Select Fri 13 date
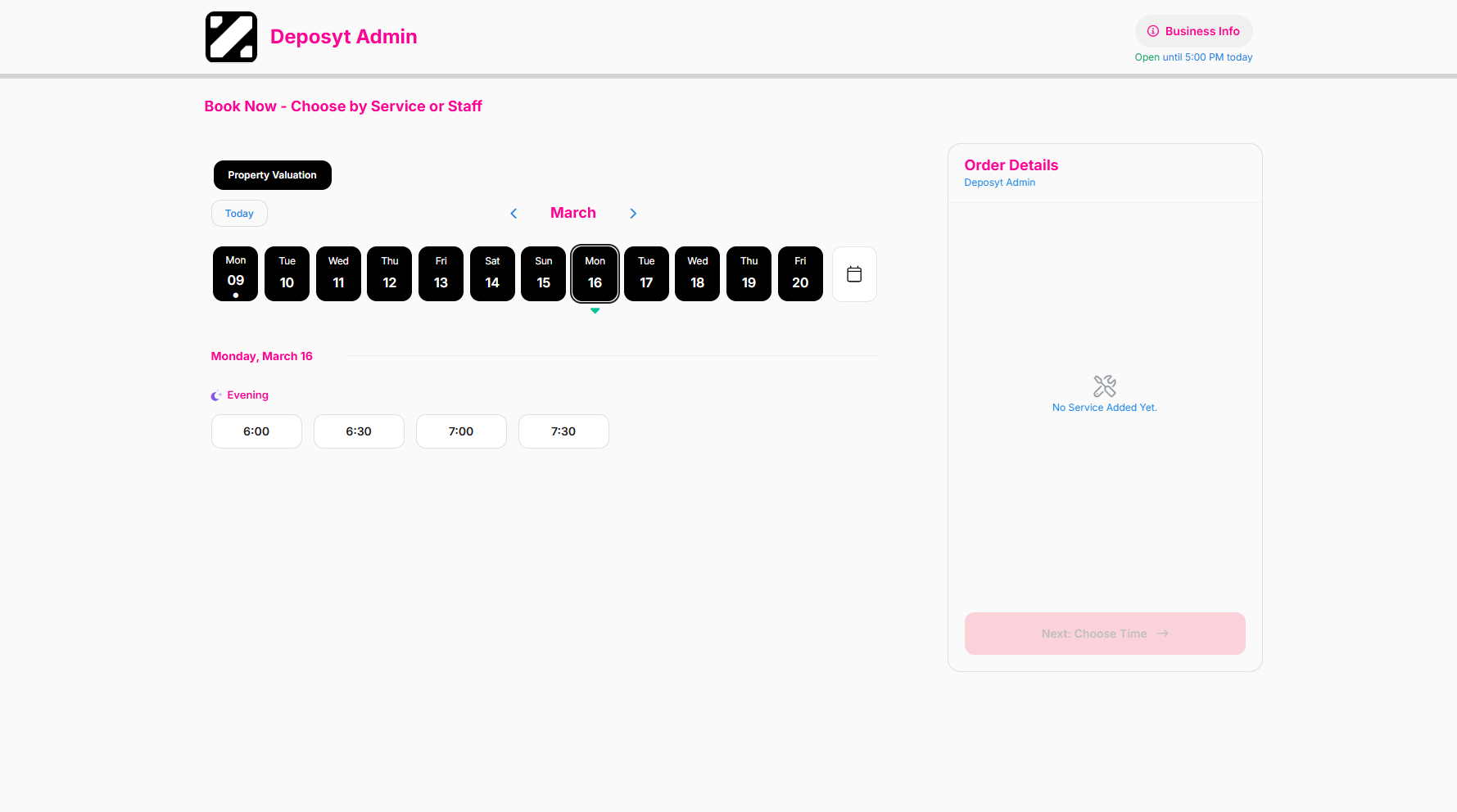 point(441,274)
